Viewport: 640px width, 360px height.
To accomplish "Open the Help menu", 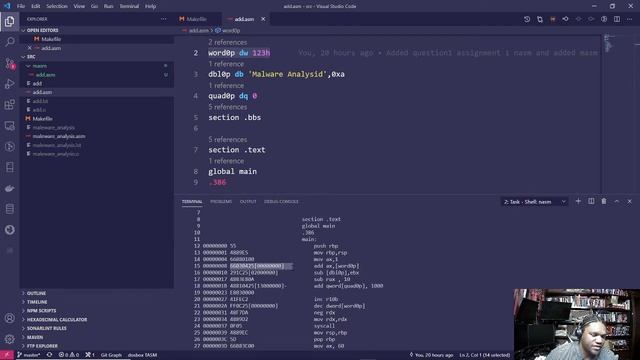I will (x=150, y=6).
